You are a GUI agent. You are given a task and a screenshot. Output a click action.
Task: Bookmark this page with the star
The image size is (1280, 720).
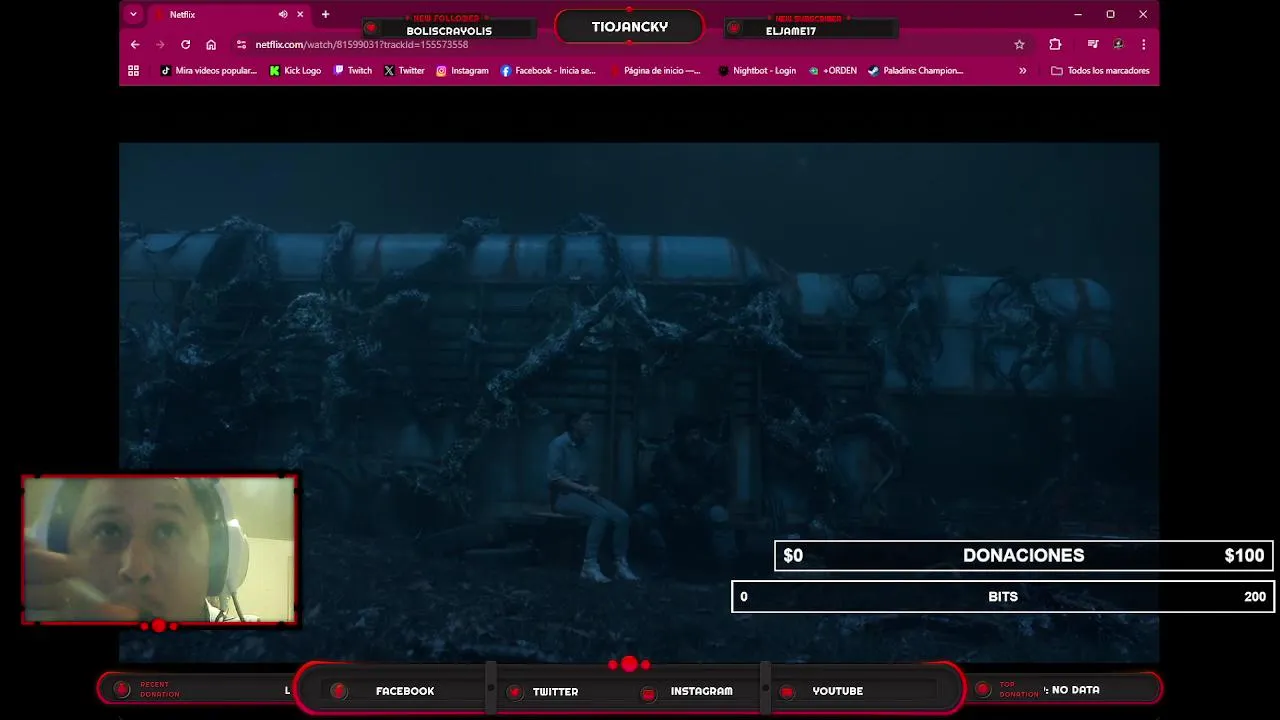[1019, 44]
